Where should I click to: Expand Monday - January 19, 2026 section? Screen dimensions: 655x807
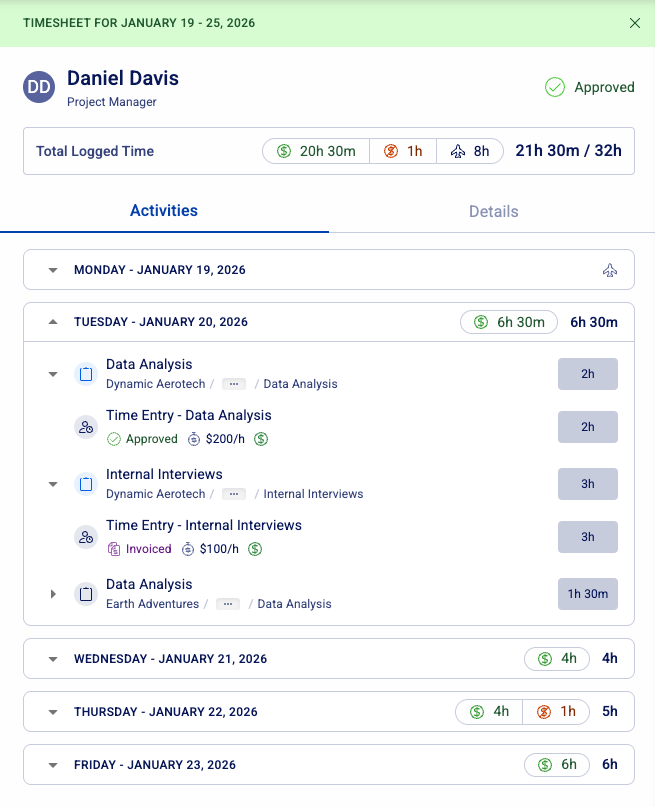pos(53,270)
